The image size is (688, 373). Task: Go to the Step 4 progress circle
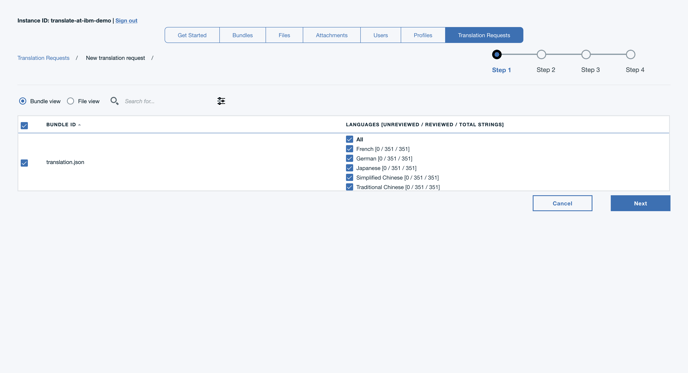point(630,54)
